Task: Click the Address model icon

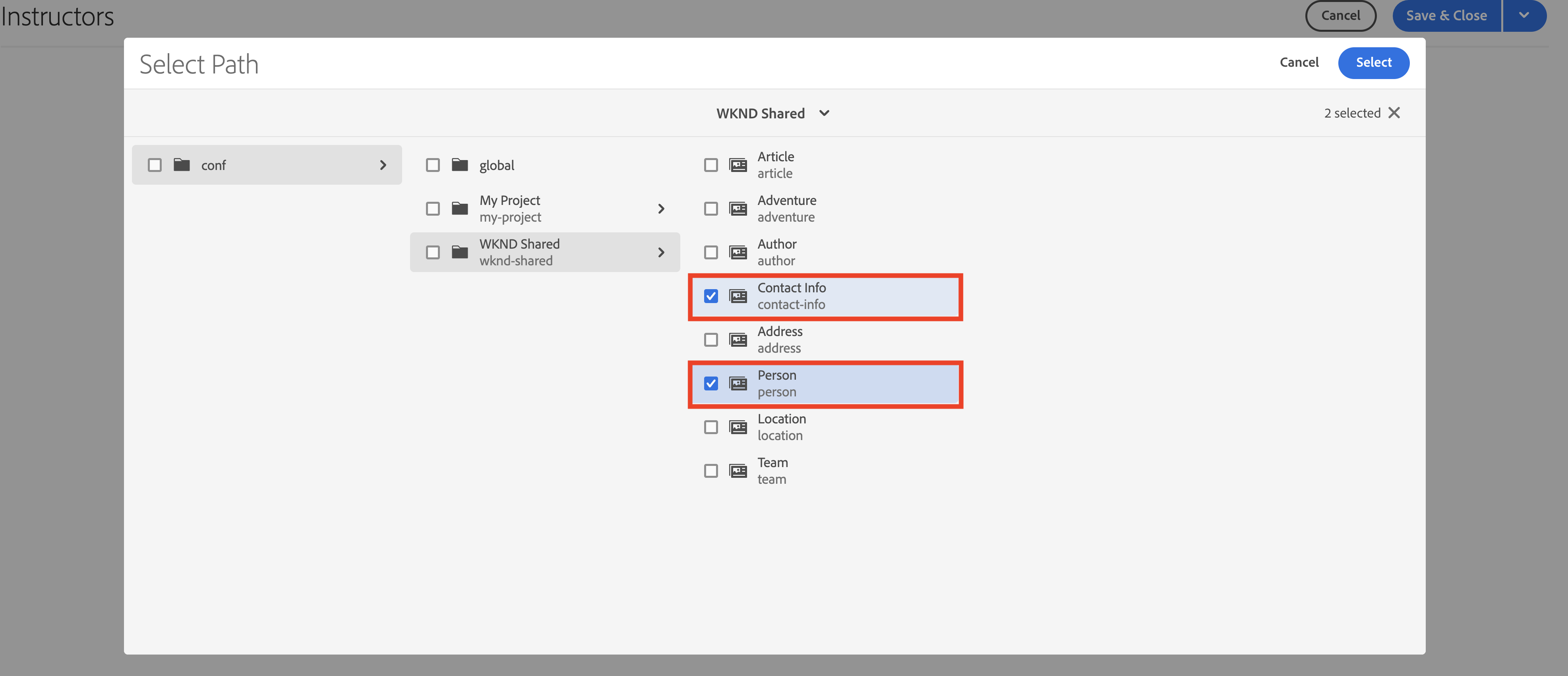Action: click(x=738, y=340)
